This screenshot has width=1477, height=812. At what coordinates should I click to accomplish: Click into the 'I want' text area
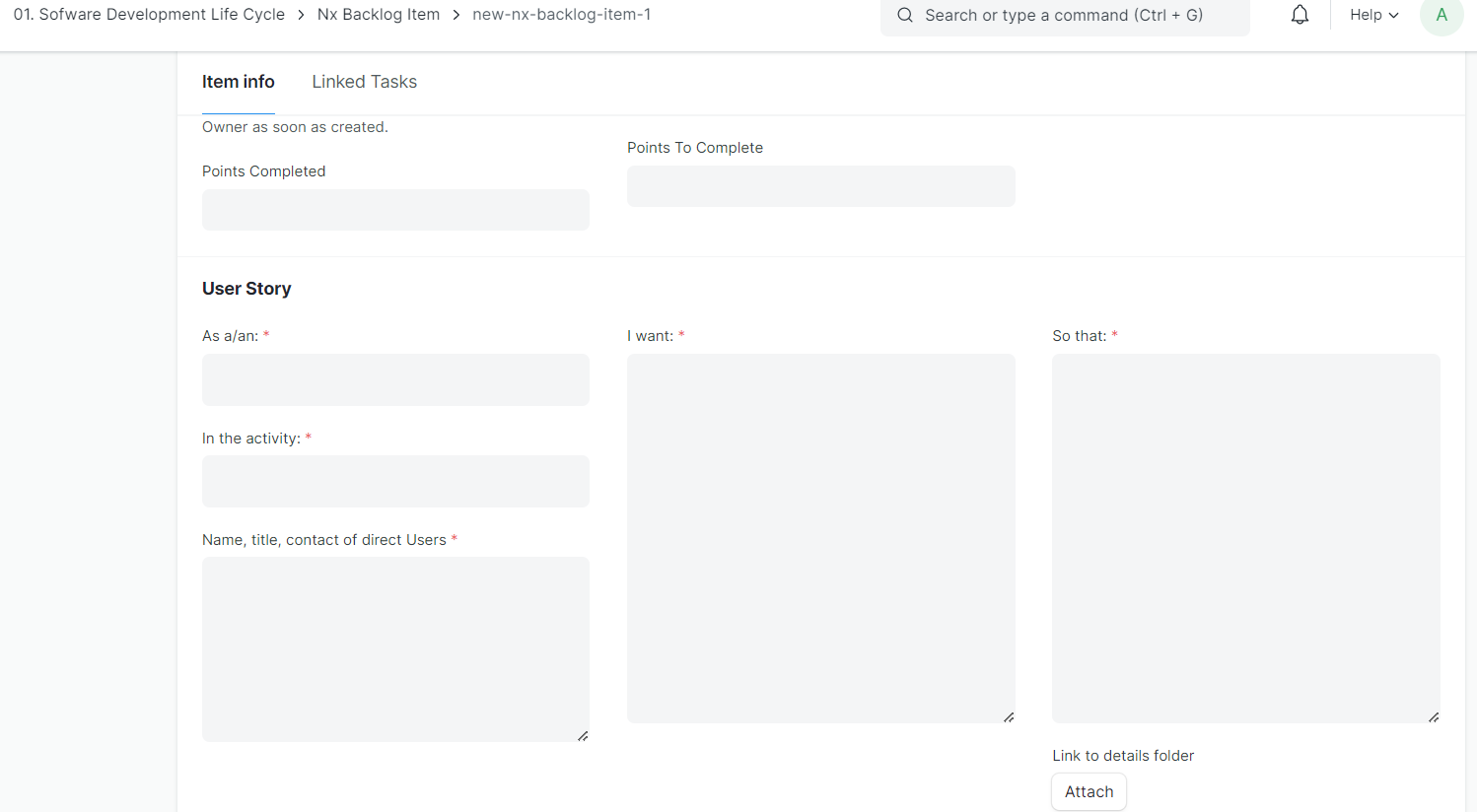coord(820,538)
